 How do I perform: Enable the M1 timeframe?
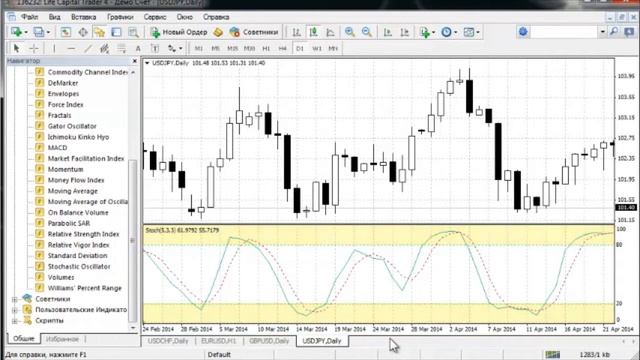click(199, 49)
